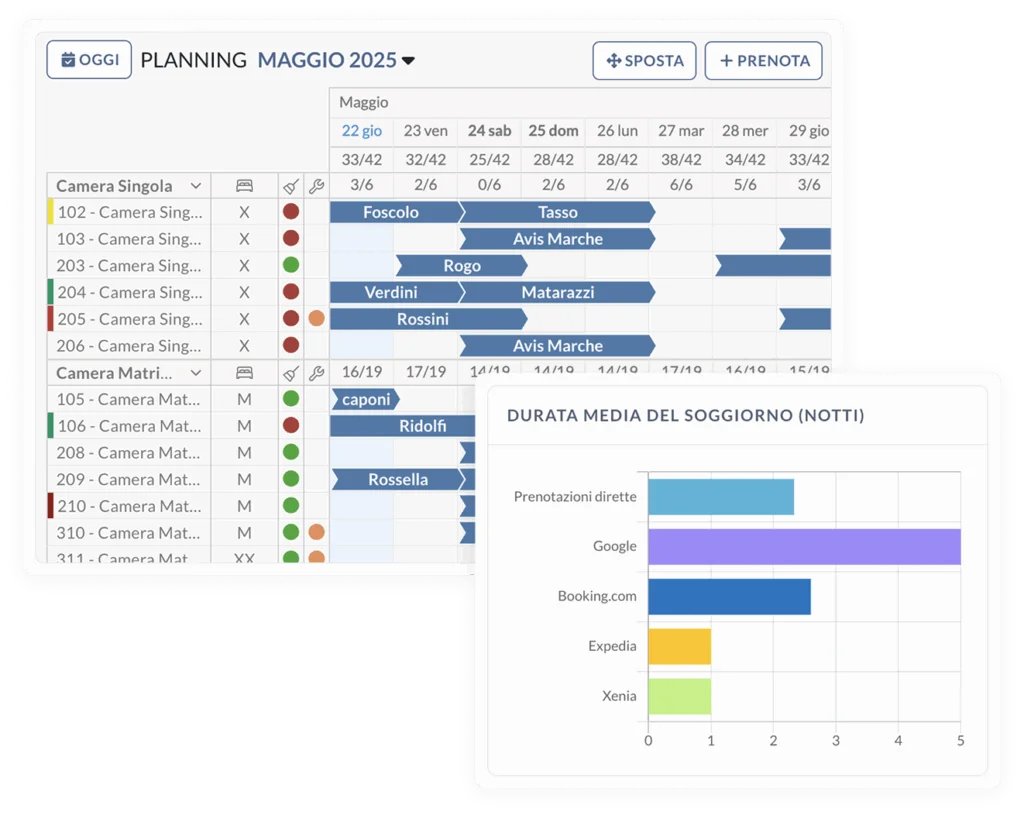Collapse the Camera Singola group

pos(195,186)
